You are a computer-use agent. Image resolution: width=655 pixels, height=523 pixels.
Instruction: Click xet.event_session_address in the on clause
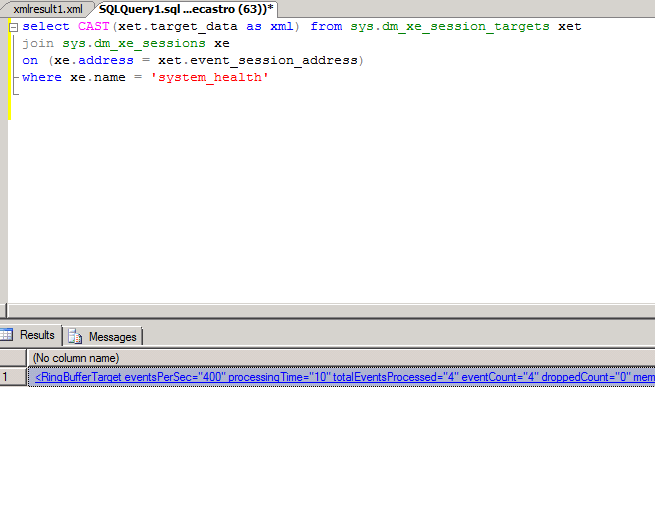258,61
